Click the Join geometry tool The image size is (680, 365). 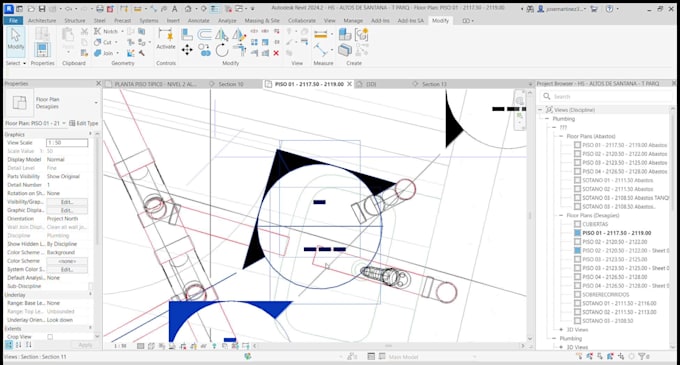(x=103, y=53)
